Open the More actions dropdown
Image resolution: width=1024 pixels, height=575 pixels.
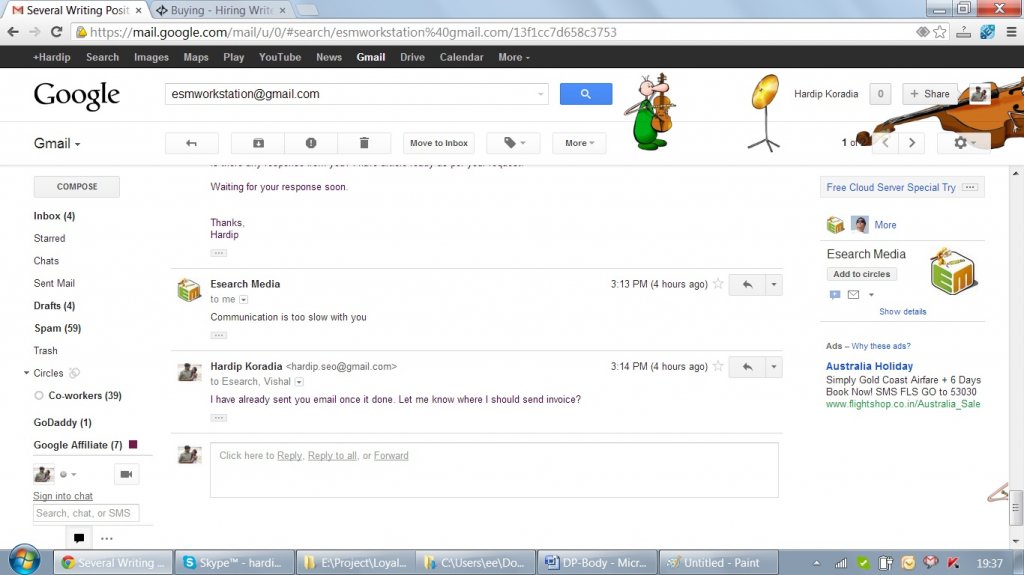[579, 143]
